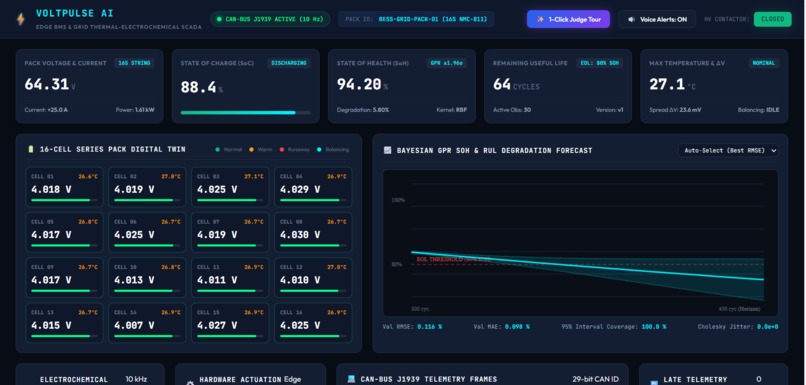Click the green status dot in CAN-BUS J1939 Active
Viewport: 806px width, 385px height.
[x=219, y=20]
